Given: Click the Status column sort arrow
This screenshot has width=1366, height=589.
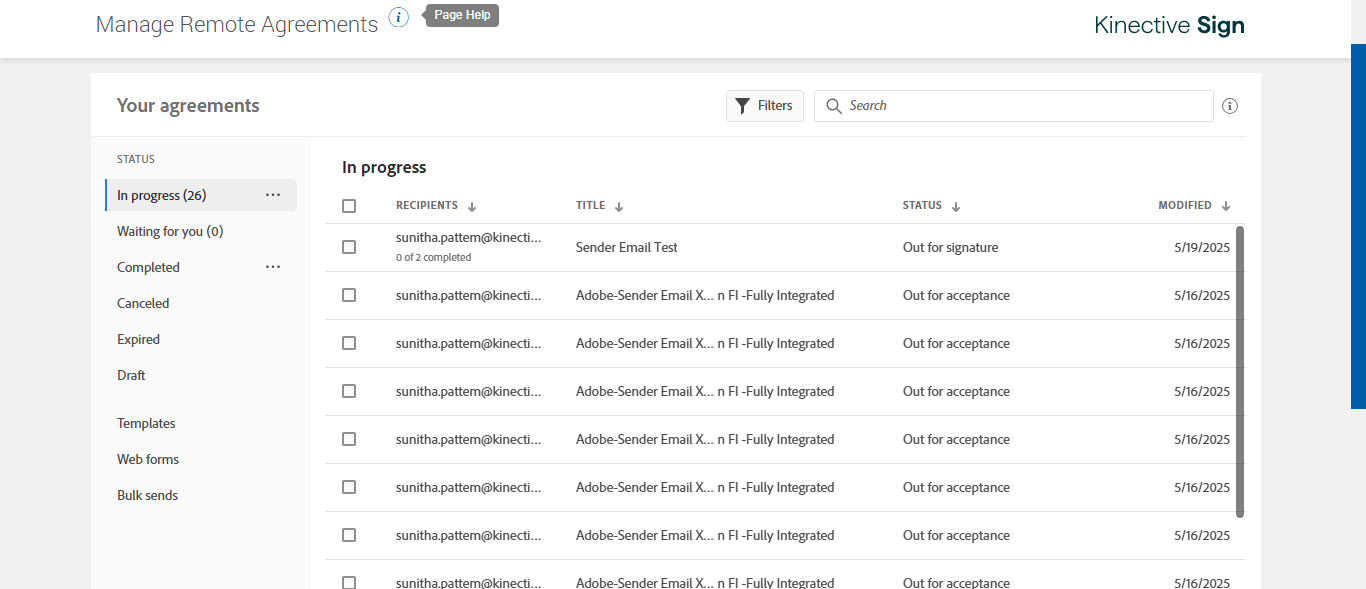Looking at the screenshot, I should coord(956,207).
